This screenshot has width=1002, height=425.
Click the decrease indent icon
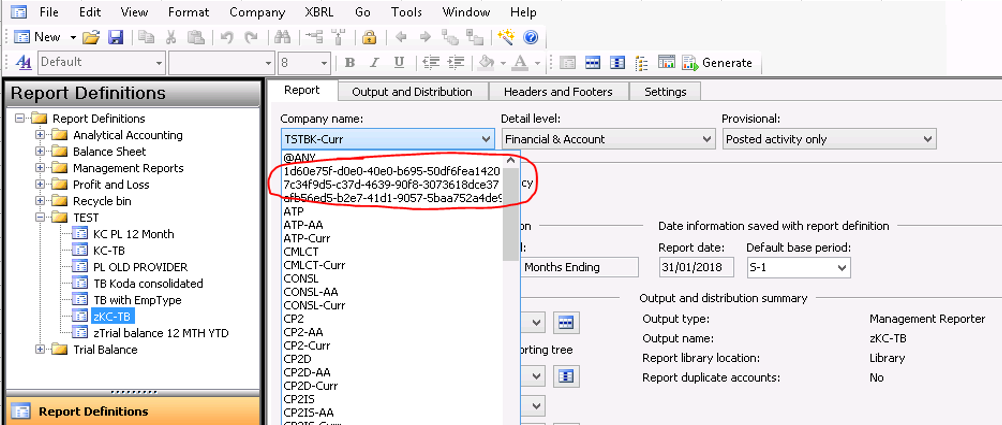[x=431, y=63]
